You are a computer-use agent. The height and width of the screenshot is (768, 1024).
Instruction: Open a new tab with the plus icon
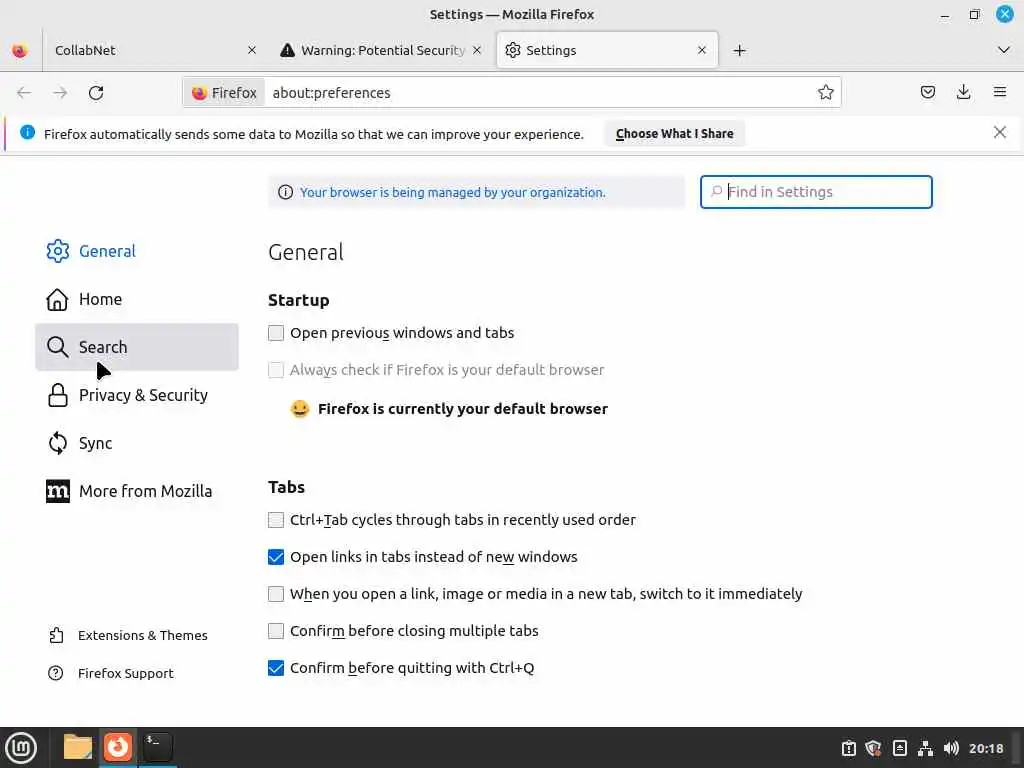coord(739,50)
